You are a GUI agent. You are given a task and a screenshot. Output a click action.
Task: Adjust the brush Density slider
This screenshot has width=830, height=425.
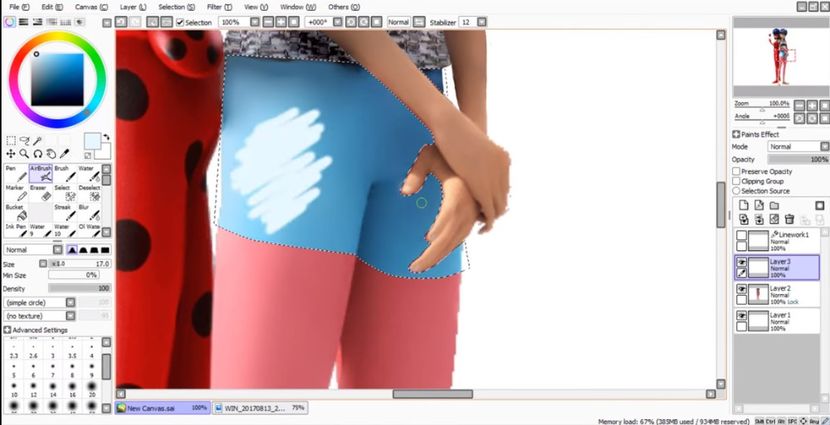coord(79,288)
